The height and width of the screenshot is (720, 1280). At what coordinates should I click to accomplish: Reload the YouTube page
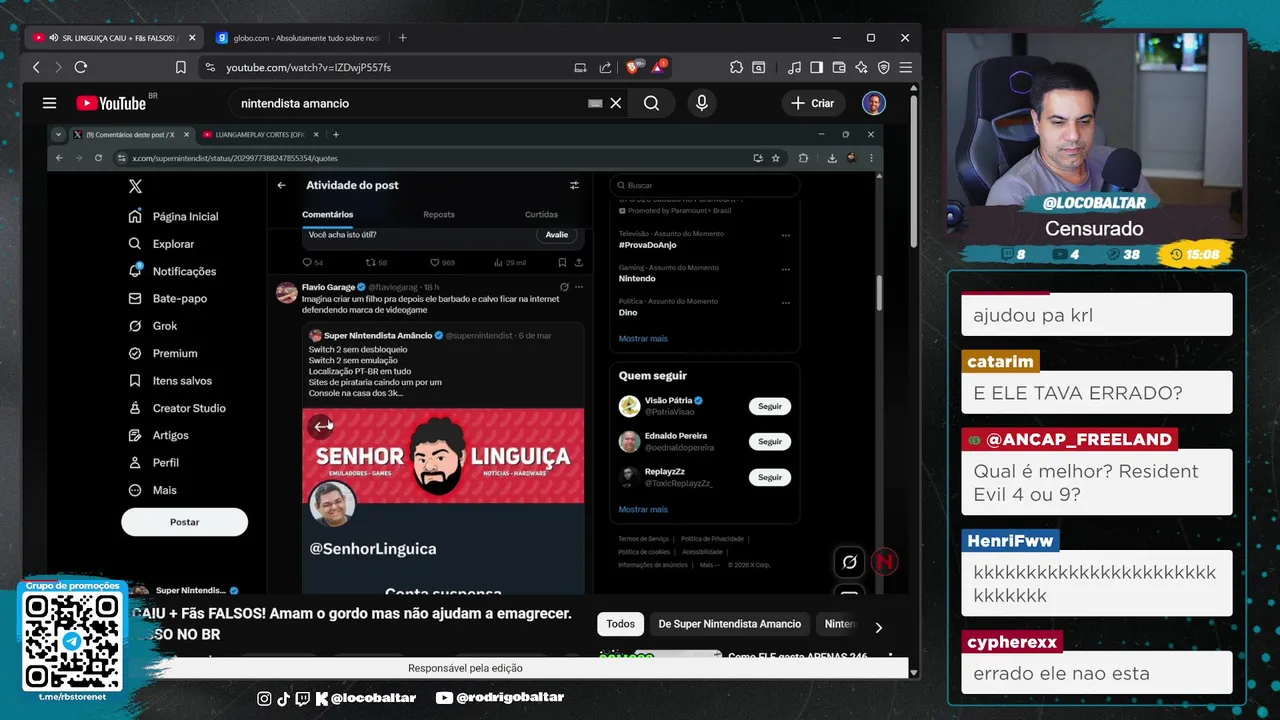pos(81,67)
